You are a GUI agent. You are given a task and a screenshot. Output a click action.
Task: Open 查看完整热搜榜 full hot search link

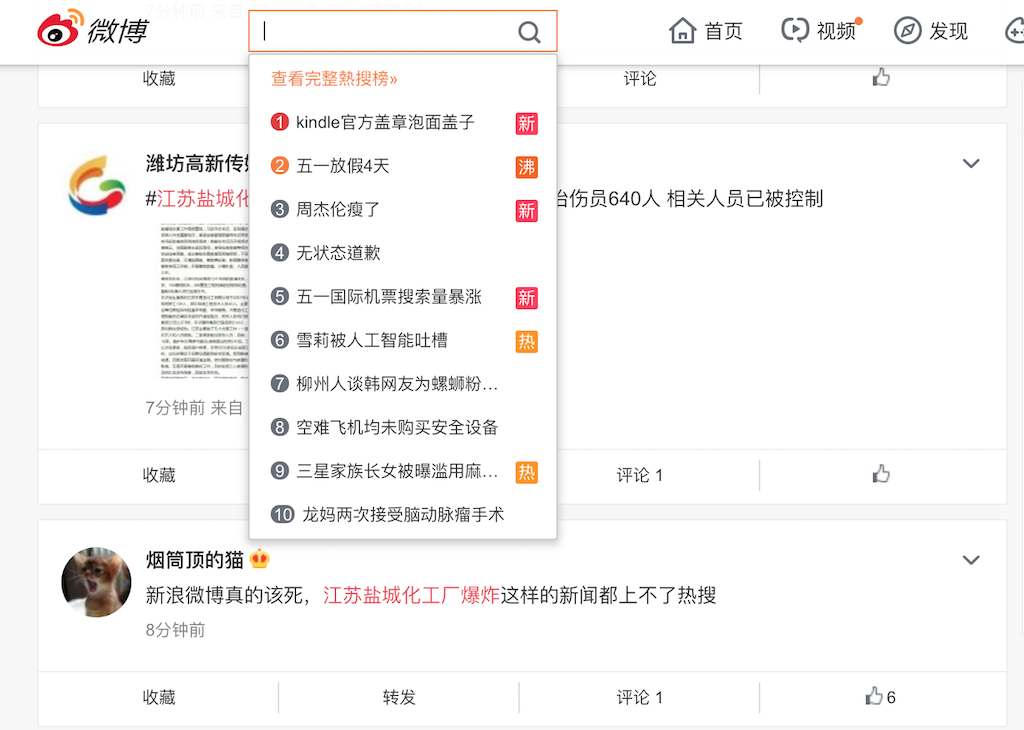pyautogui.click(x=334, y=79)
